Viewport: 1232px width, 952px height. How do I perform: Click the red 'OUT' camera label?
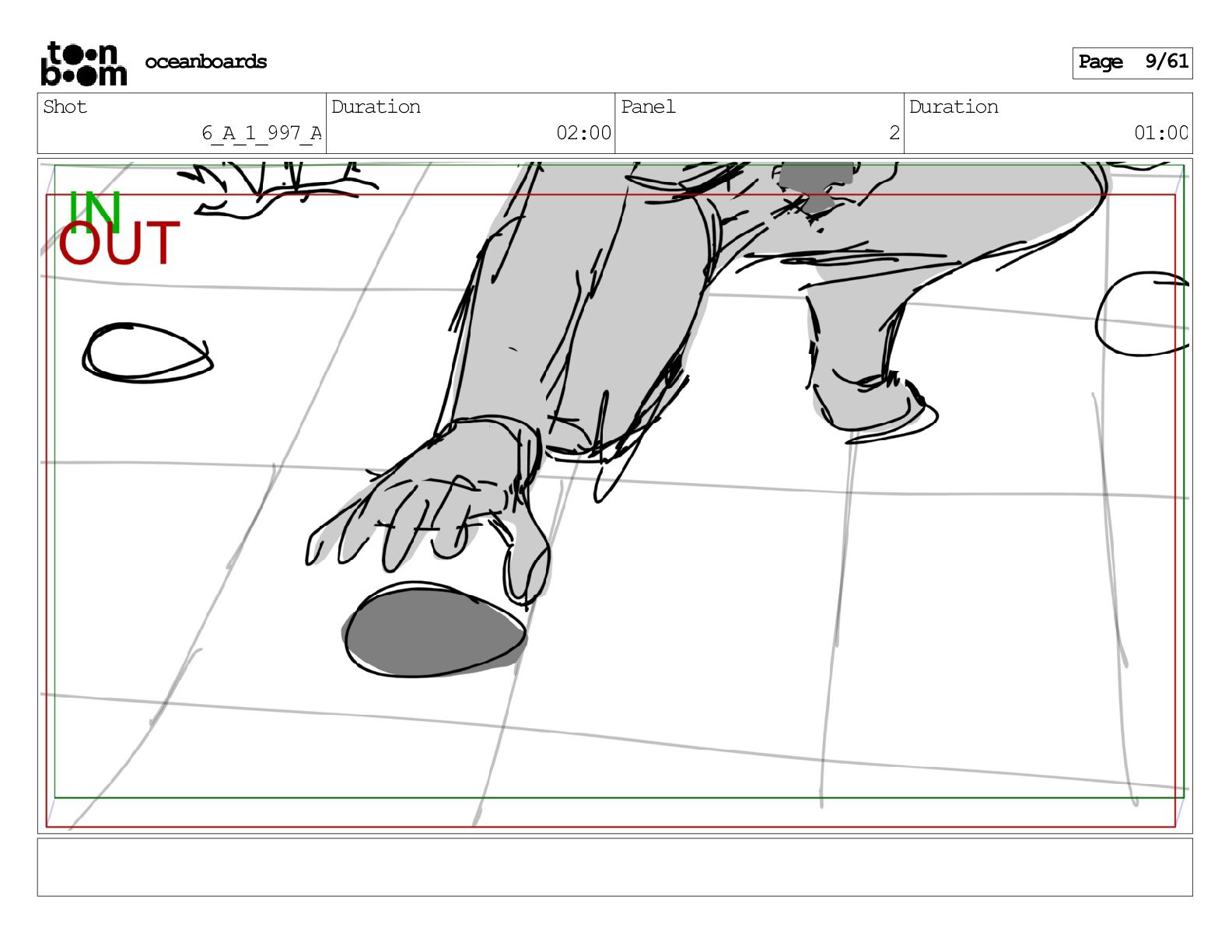[119, 243]
